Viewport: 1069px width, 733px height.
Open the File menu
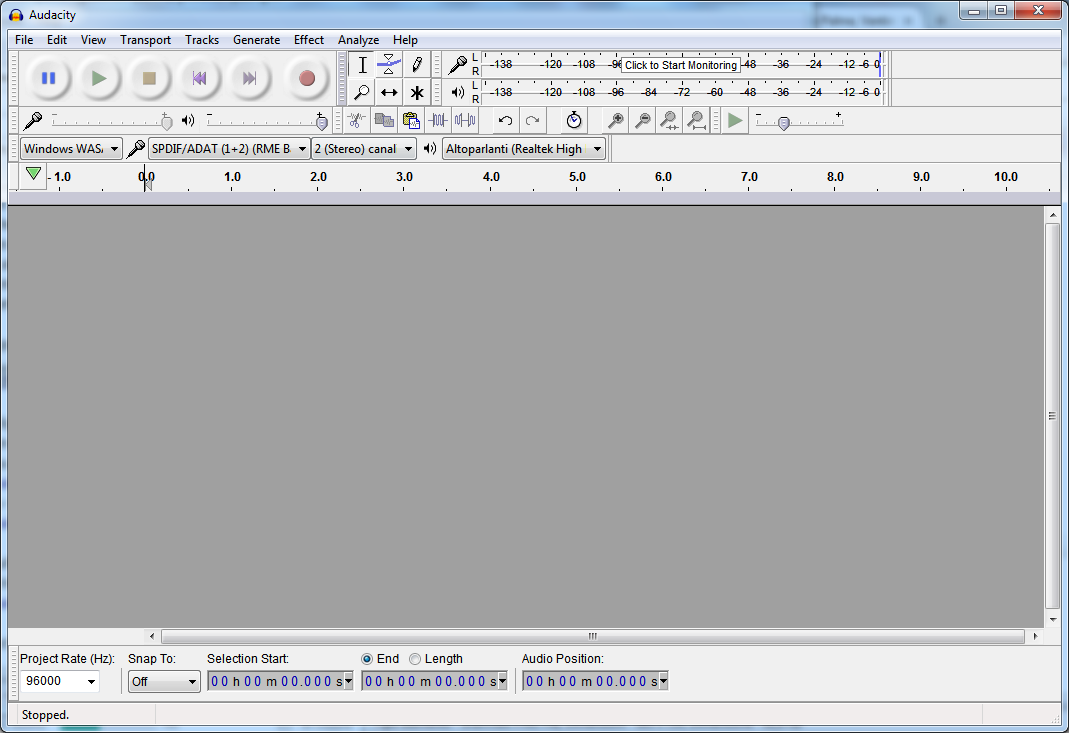(24, 40)
